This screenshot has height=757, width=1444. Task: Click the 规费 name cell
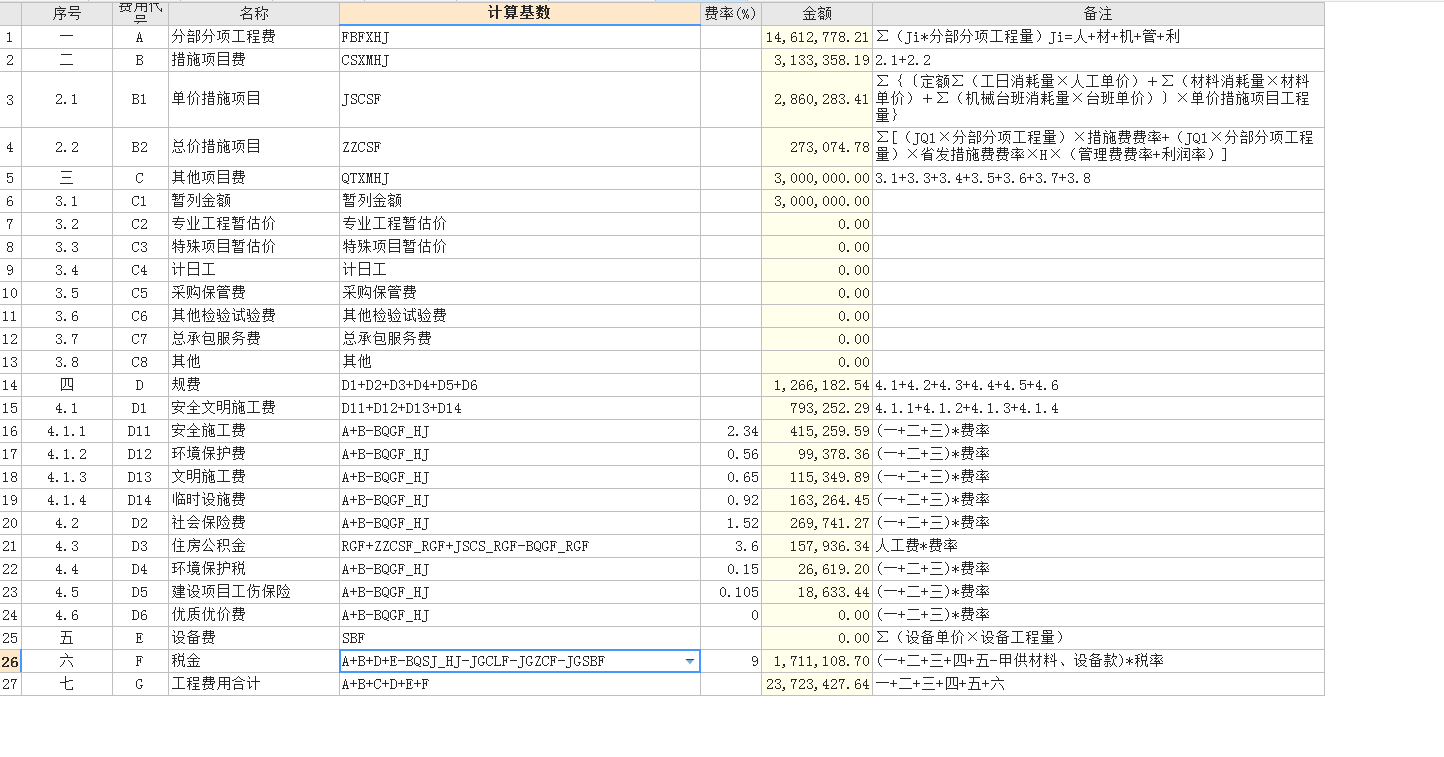254,385
